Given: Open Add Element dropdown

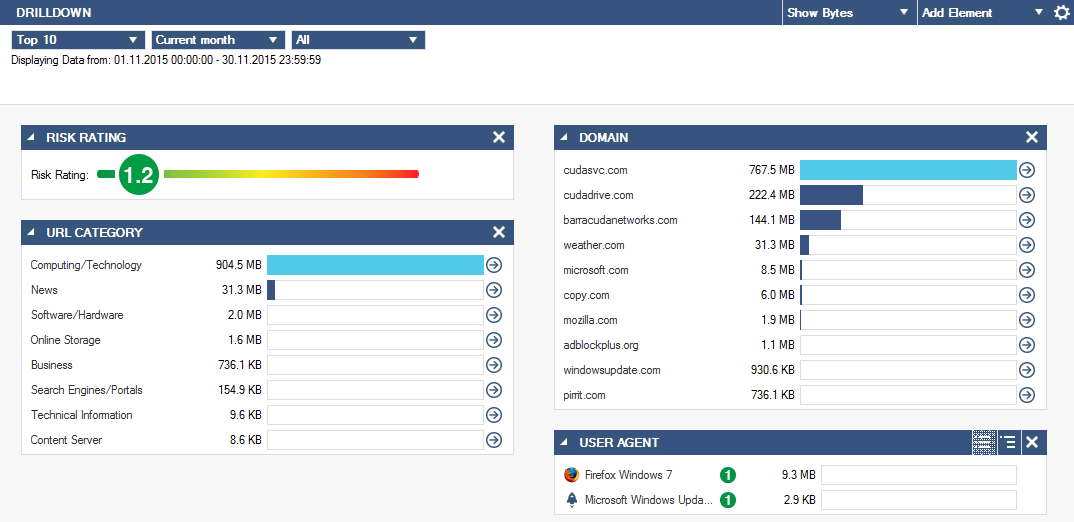Looking at the screenshot, I should (984, 12).
